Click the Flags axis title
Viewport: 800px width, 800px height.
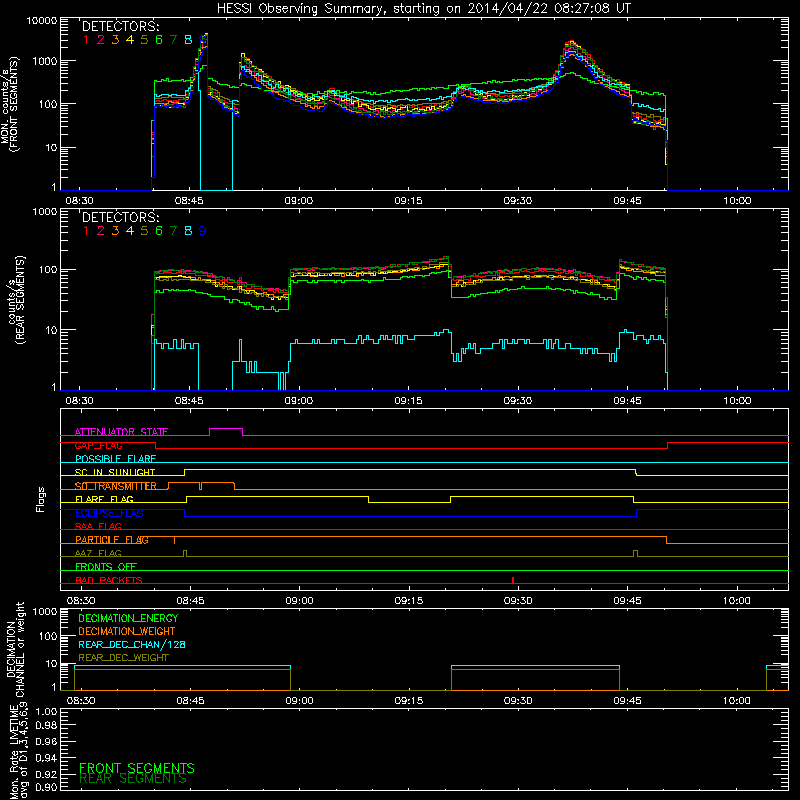[40, 499]
